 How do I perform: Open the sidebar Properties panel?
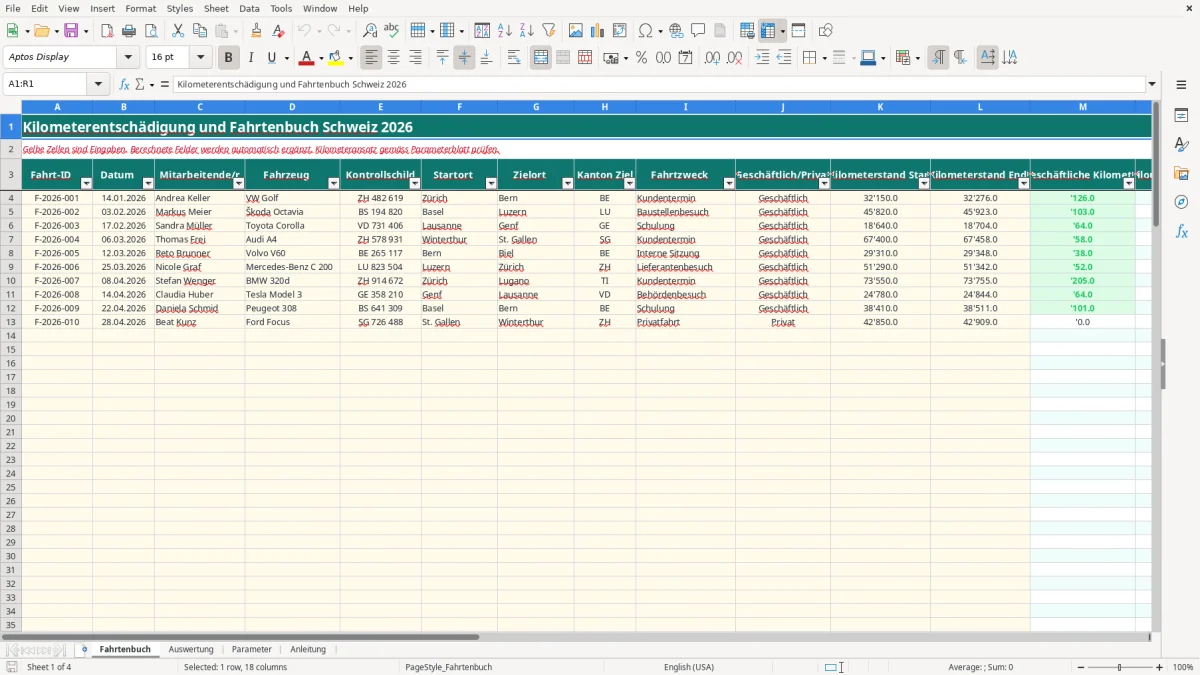click(1181, 115)
